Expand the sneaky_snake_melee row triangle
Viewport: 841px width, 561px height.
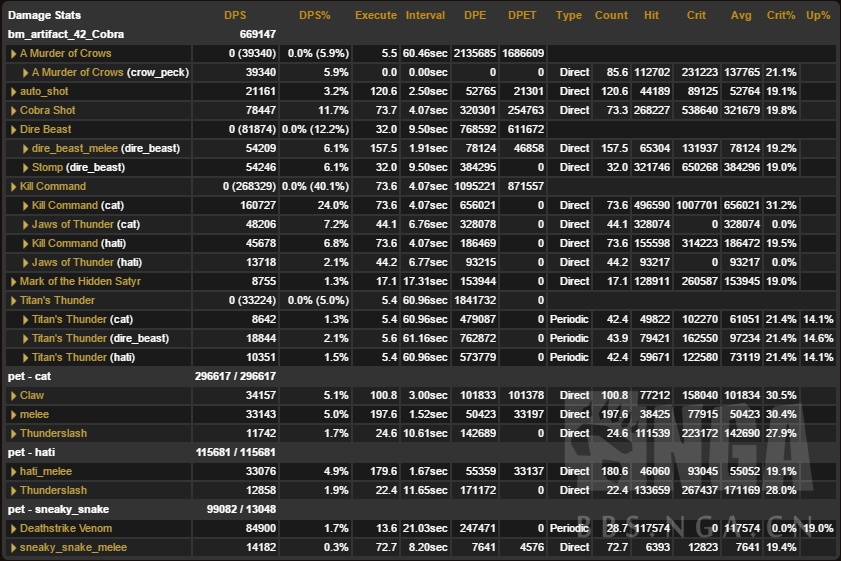[x=13, y=548]
